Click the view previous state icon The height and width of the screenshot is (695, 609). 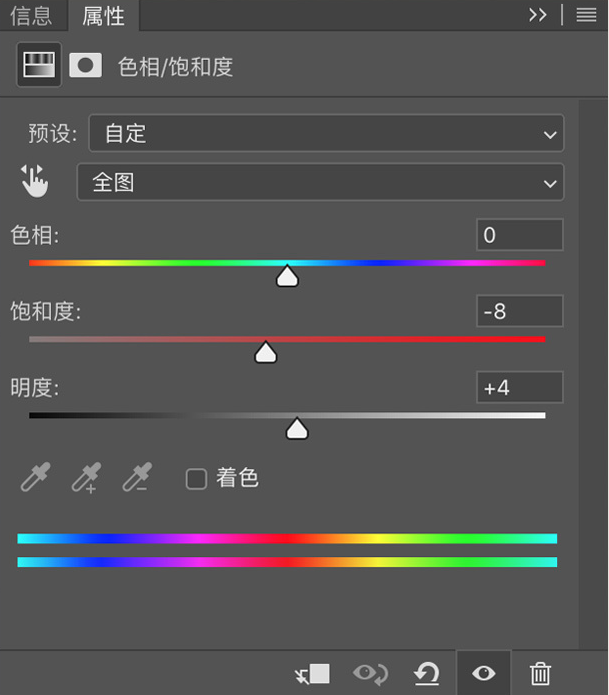pos(371,674)
